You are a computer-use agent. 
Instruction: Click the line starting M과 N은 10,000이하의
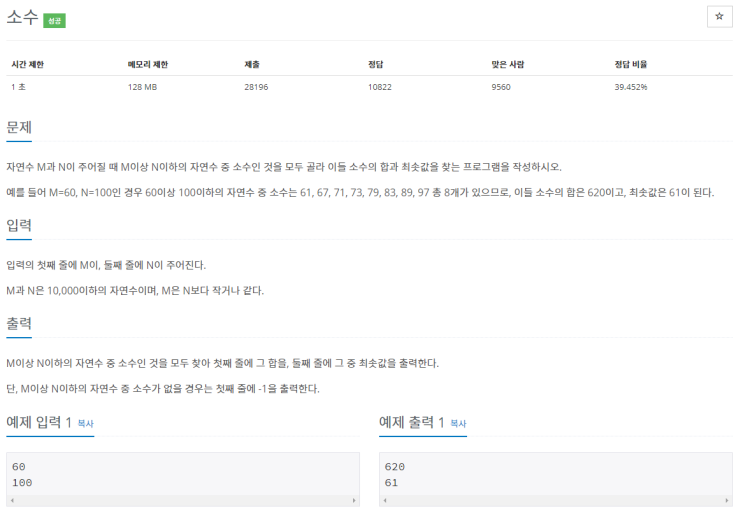pyautogui.click(x=135, y=291)
